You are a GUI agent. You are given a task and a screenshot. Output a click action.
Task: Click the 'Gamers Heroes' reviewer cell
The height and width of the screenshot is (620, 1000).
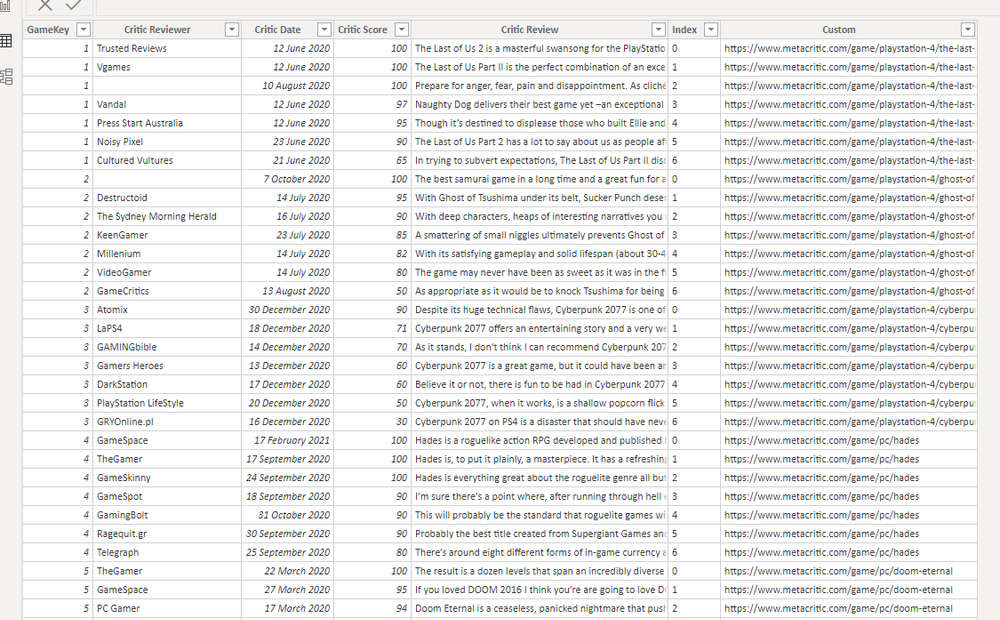(167, 365)
